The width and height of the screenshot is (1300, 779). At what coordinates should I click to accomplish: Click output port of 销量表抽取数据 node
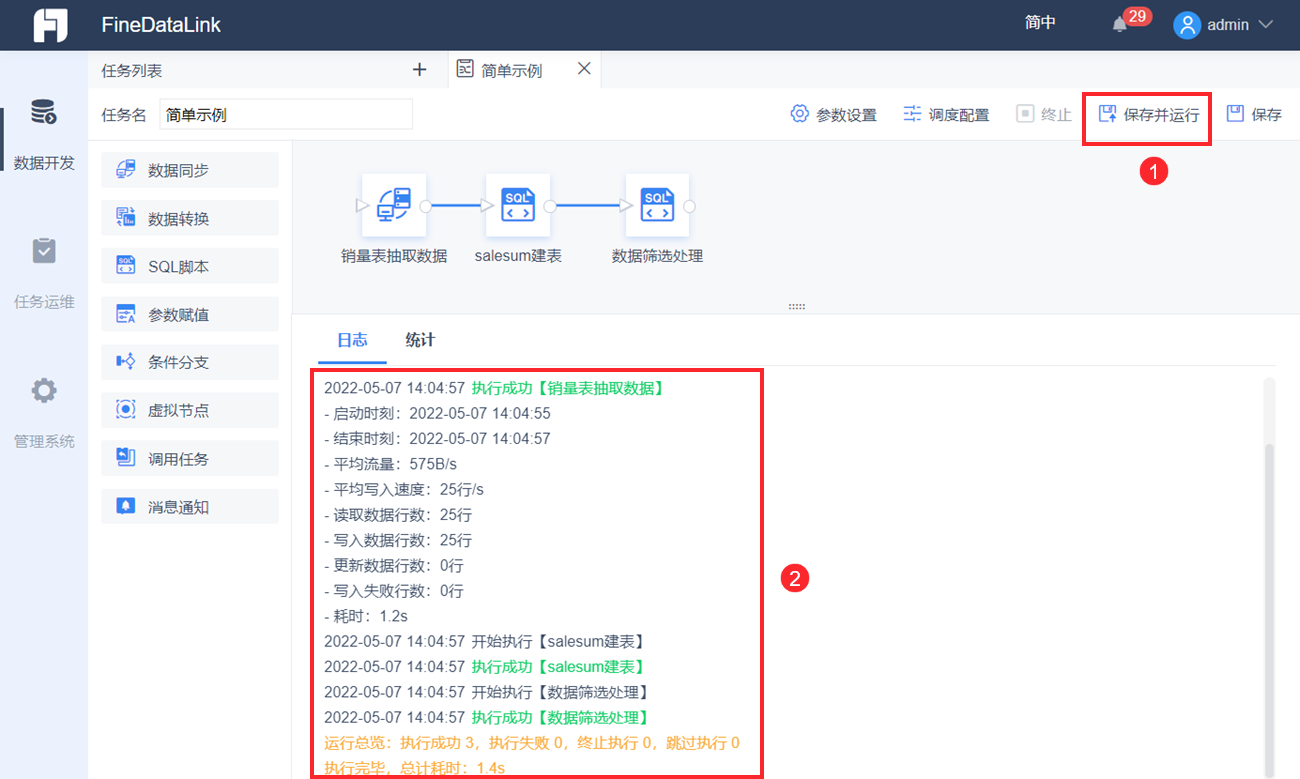[x=426, y=206]
